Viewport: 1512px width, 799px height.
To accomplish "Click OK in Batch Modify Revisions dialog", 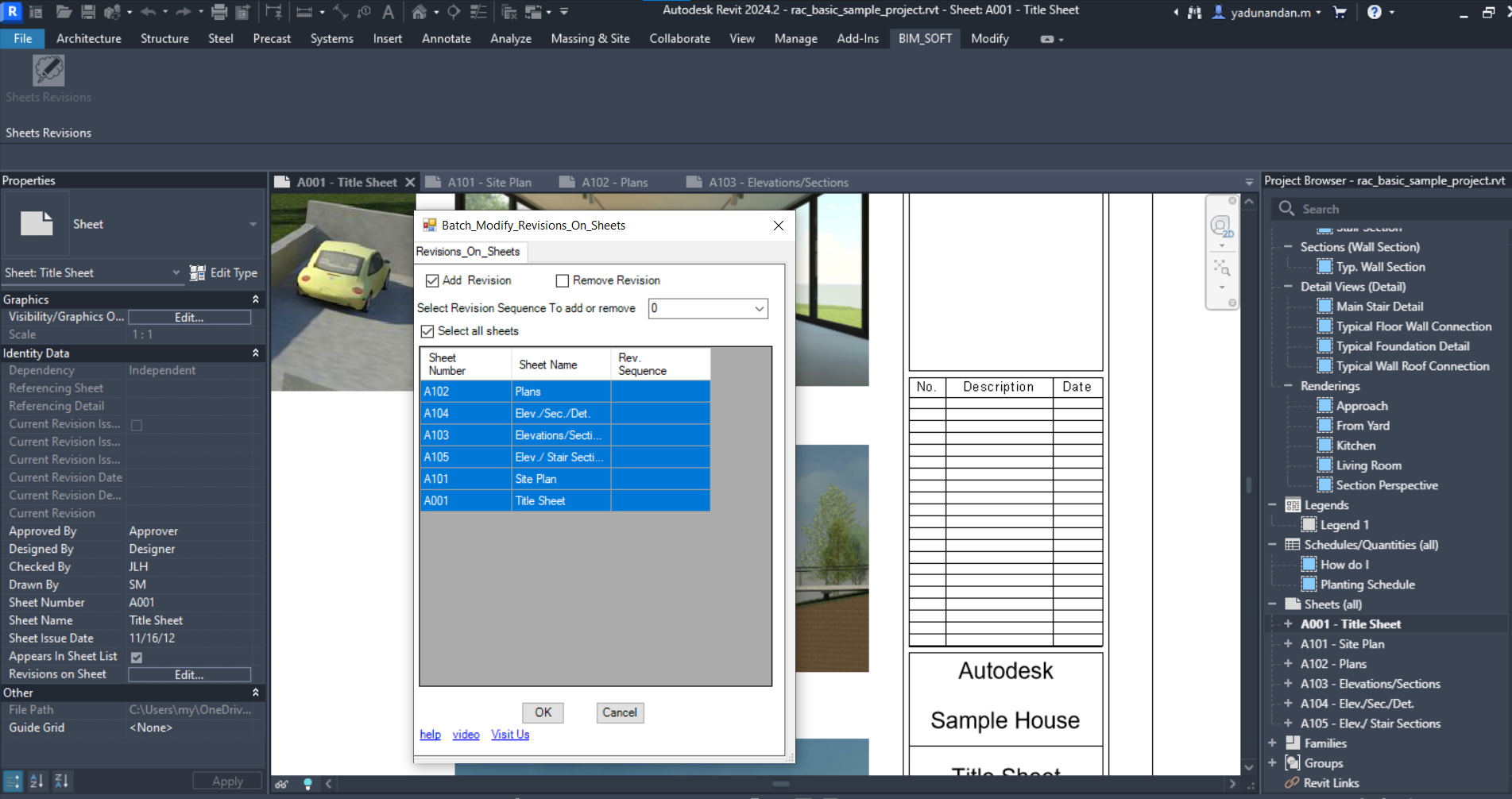I will [543, 712].
